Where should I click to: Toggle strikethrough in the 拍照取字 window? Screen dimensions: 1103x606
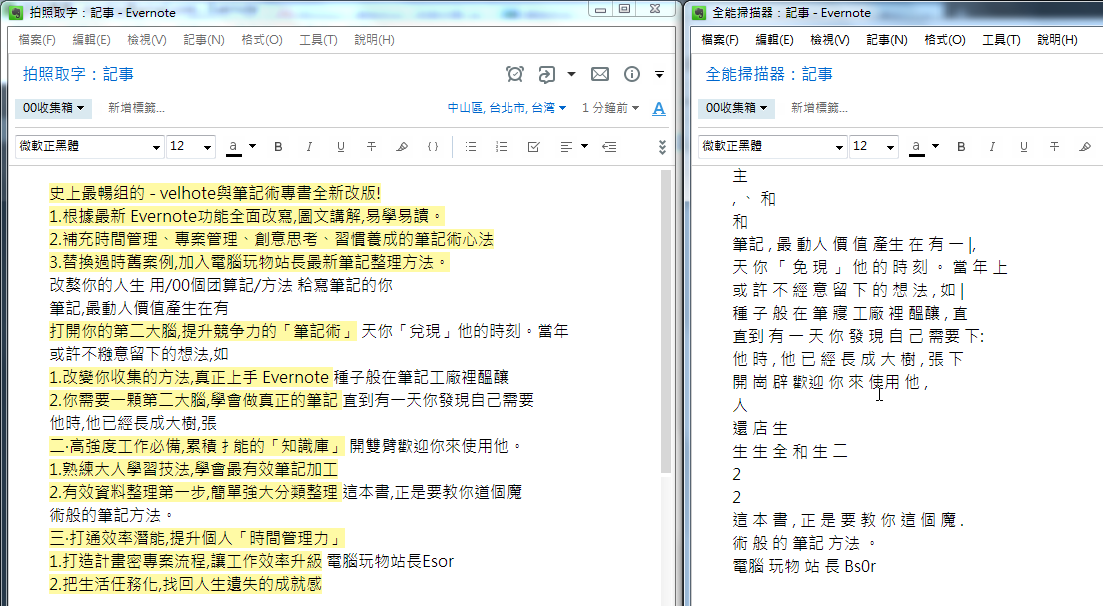371,146
